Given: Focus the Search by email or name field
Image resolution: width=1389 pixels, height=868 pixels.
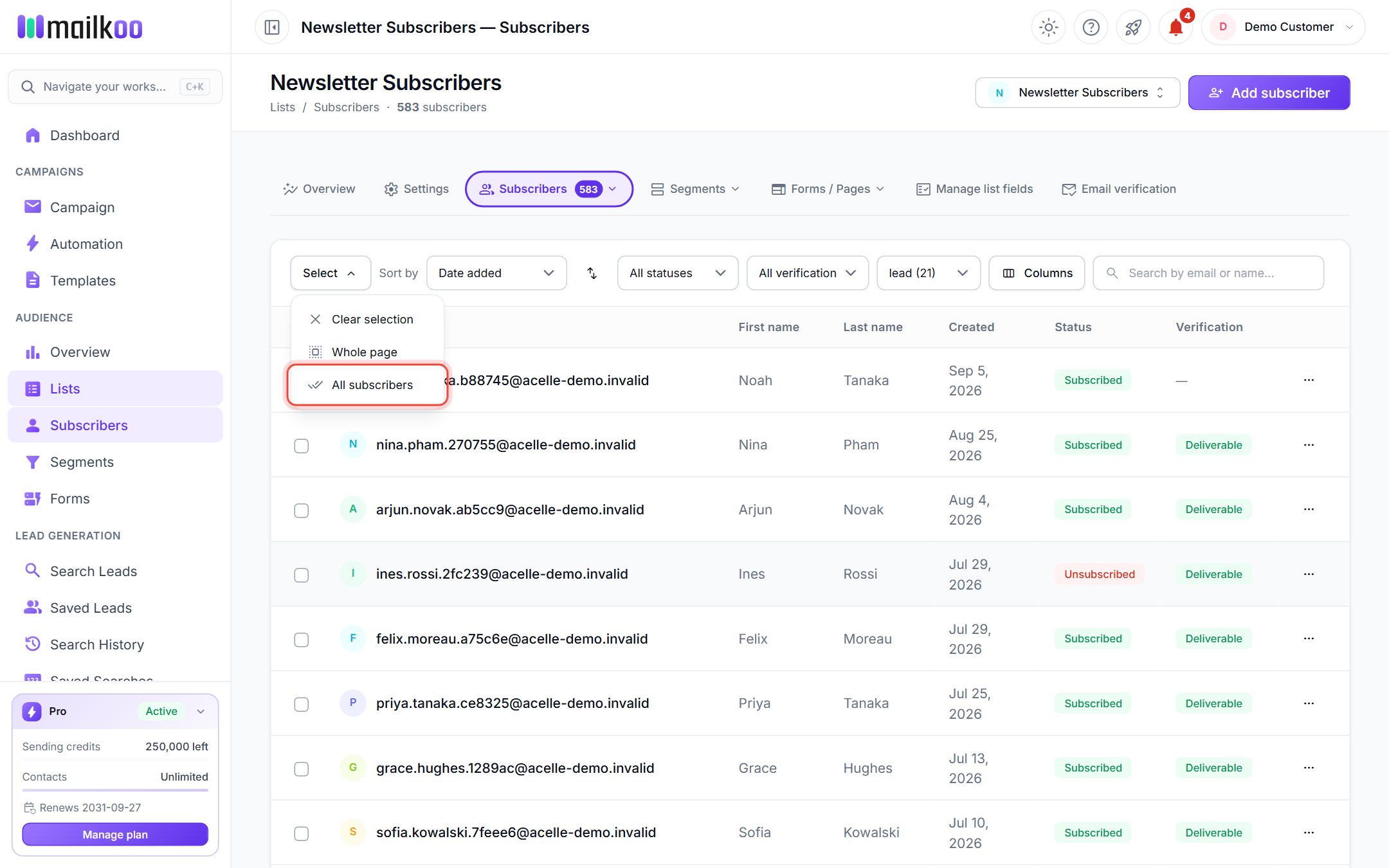Looking at the screenshot, I should coord(1208,273).
